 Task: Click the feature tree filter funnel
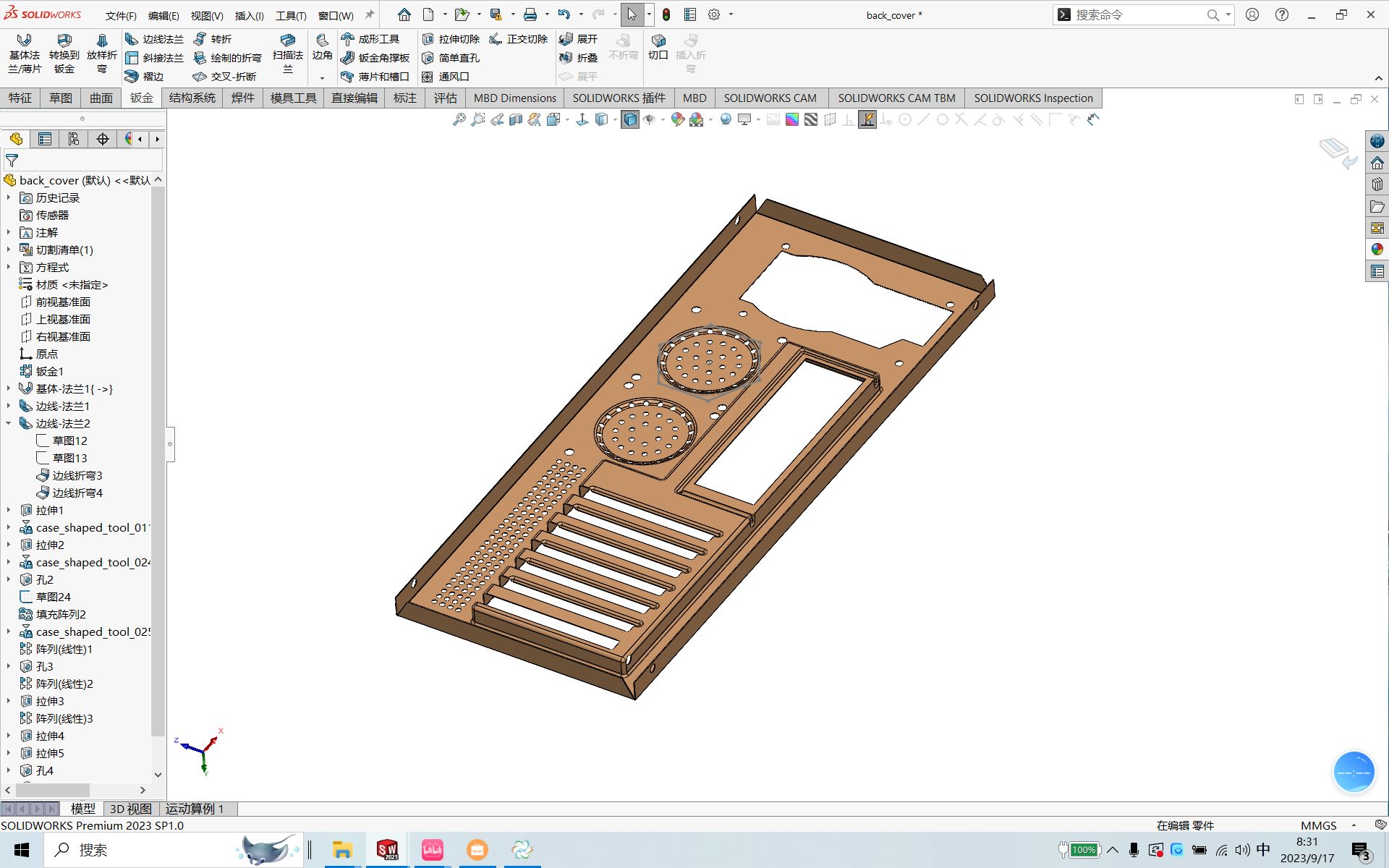point(12,161)
